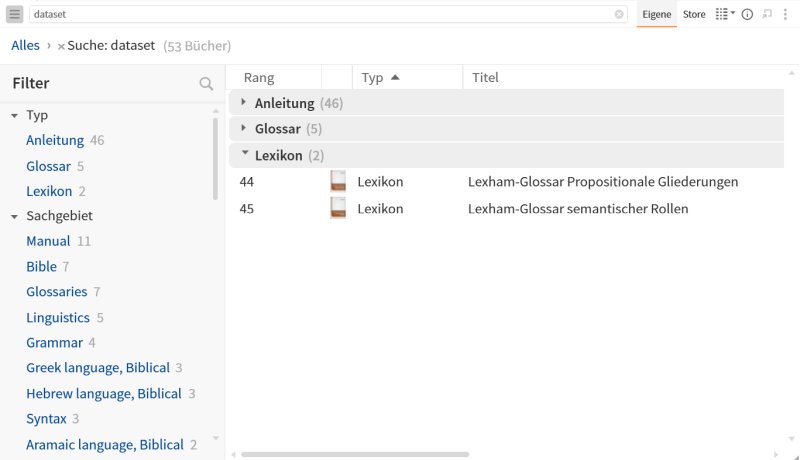Viewport: 800px width, 460px height.
Task: Click the filter search magnifier icon
Action: point(206,84)
